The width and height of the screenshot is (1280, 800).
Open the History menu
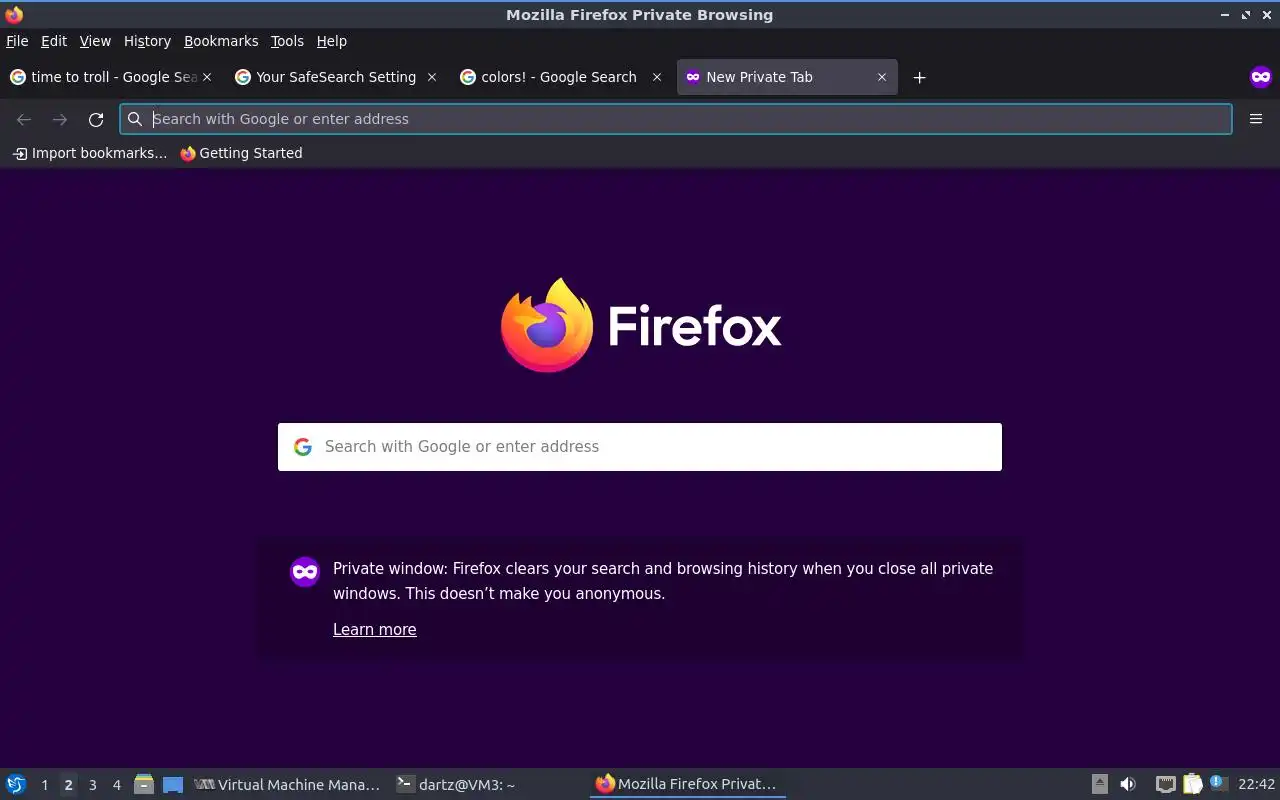pos(147,41)
